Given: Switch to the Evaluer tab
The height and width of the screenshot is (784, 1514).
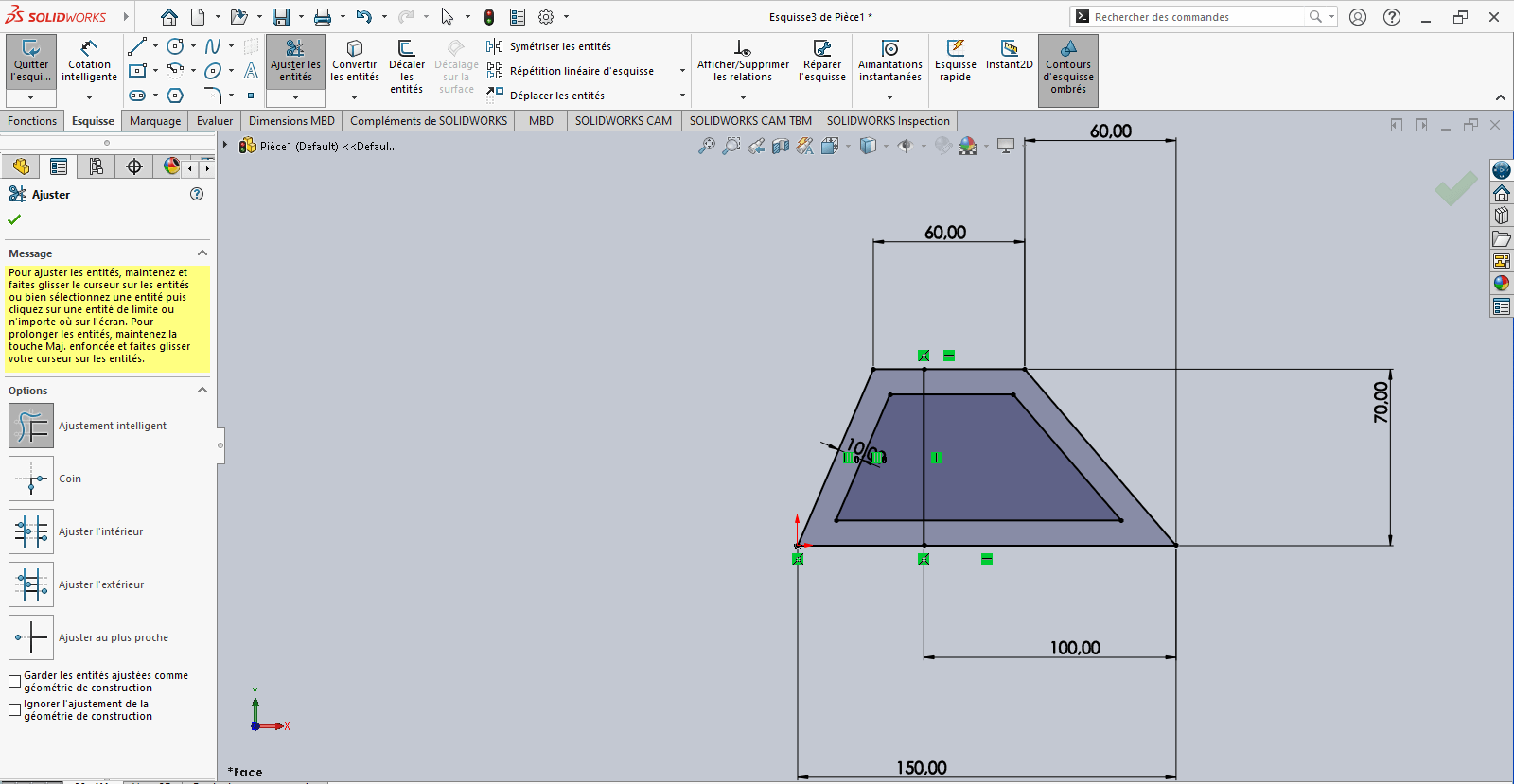Looking at the screenshot, I should (x=214, y=121).
